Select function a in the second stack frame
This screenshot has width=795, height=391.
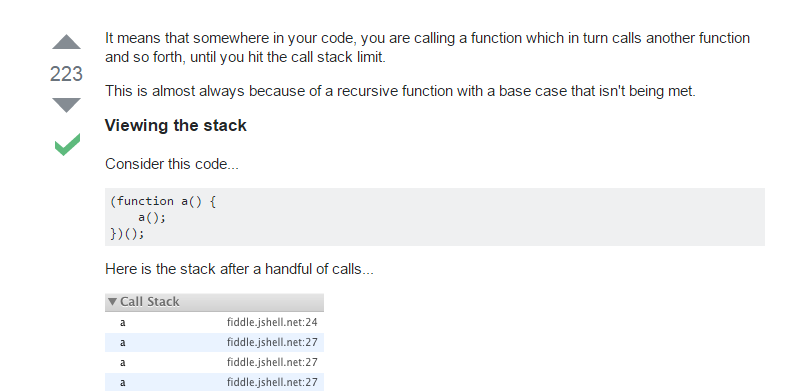pos(123,343)
